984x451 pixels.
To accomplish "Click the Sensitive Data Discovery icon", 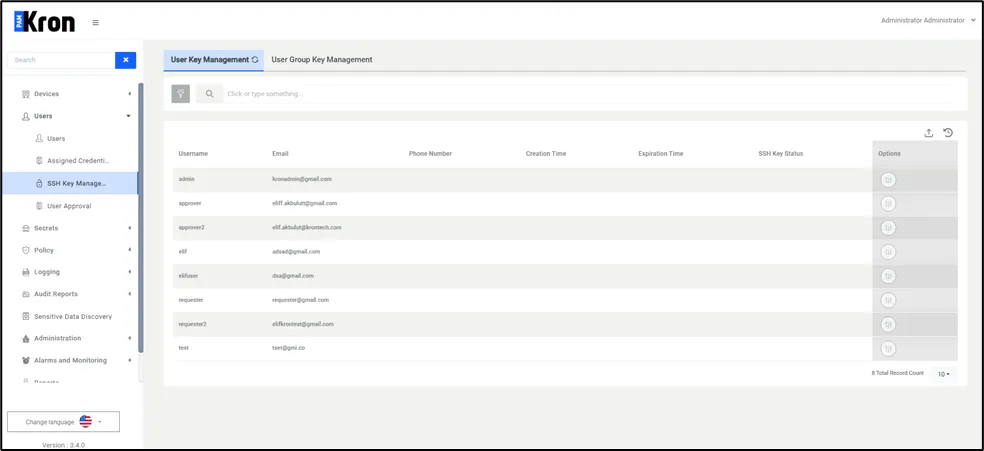I will 26,316.
